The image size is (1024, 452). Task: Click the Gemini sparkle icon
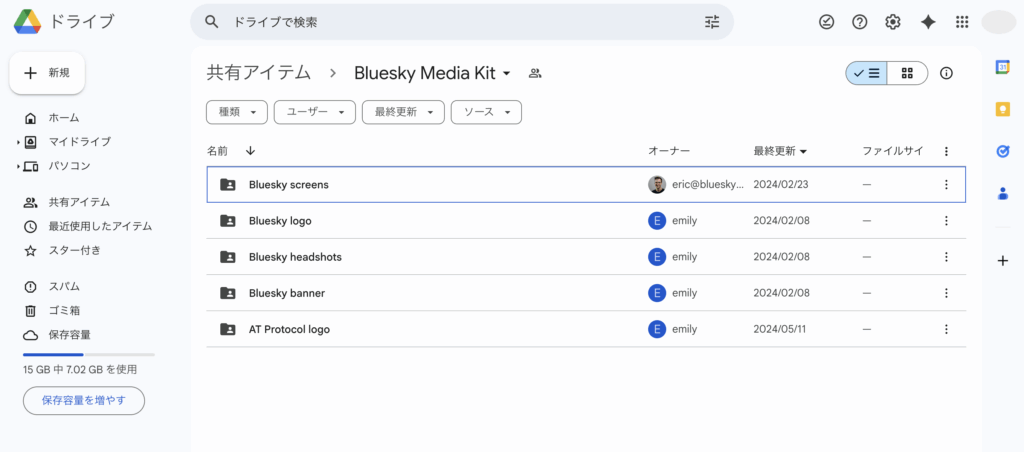coord(928,22)
